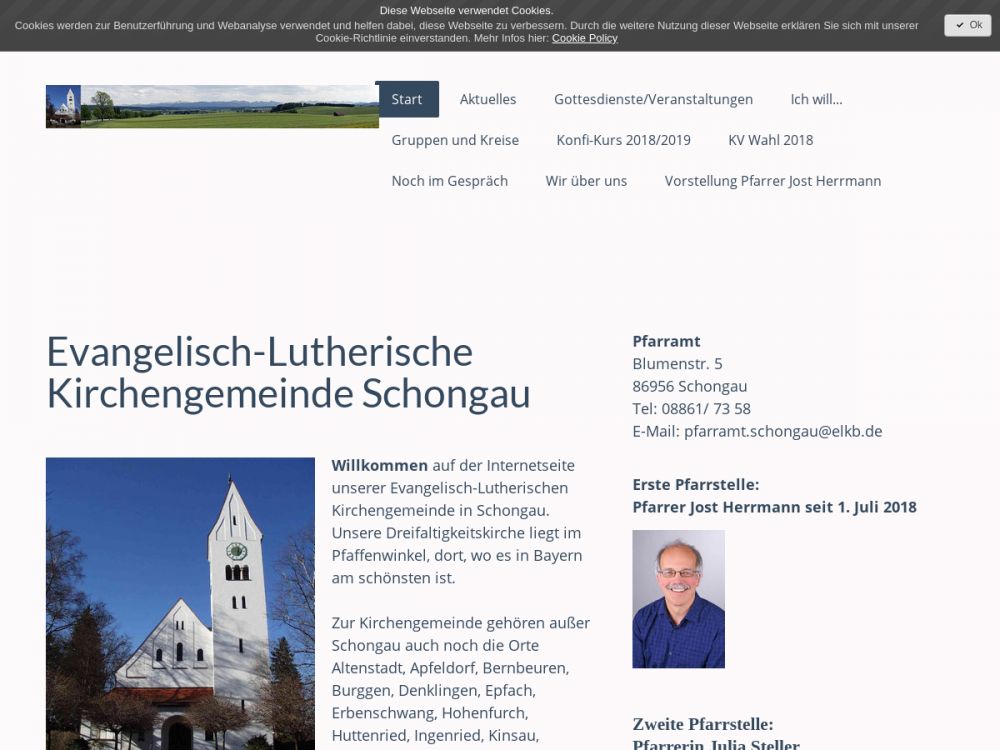The image size is (1000, 750).
Task: Open Konfi-Kurs 2018/2019 page
Action: [623, 140]
